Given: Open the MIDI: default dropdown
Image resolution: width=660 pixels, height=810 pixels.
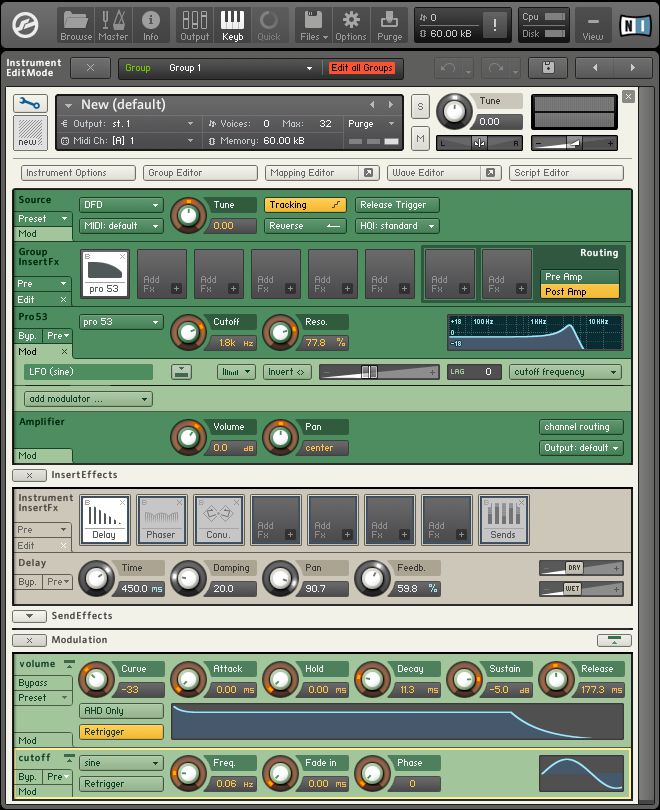Looking at the screenshot, I should click(x=121, y=226).
